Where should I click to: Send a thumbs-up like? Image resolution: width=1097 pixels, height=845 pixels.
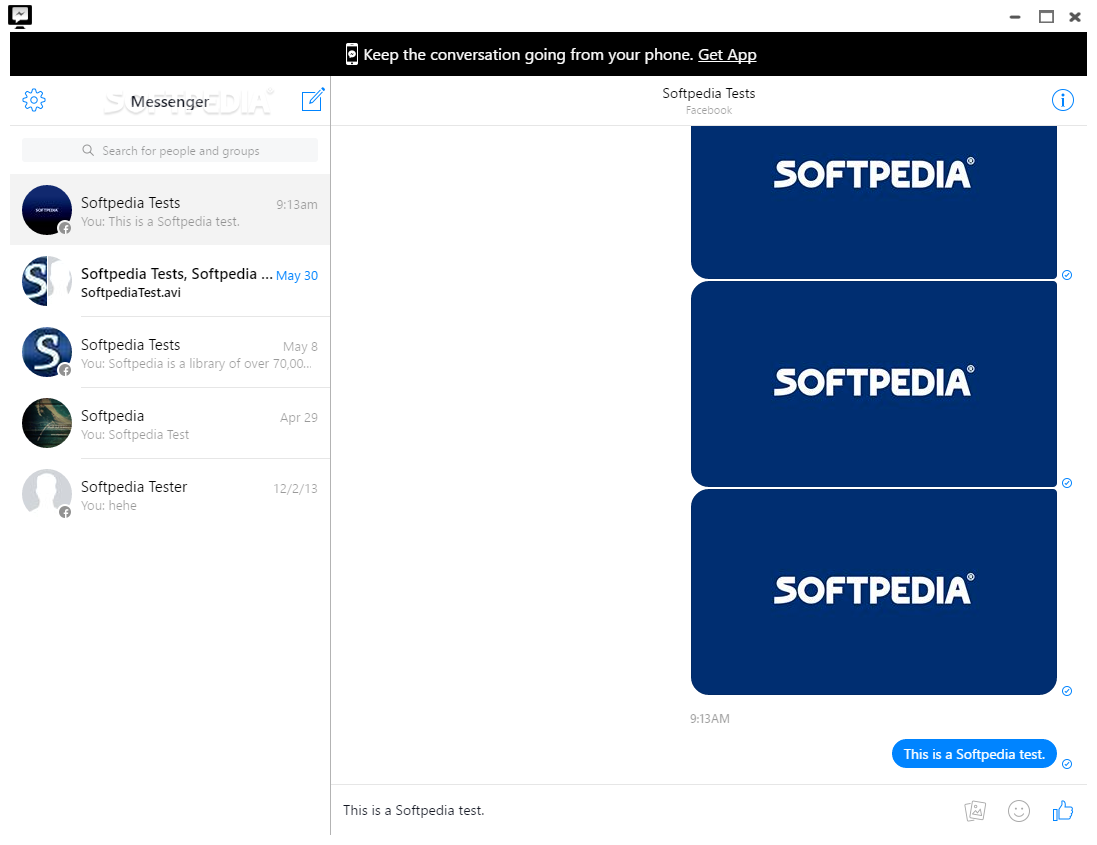point(1063,810)
